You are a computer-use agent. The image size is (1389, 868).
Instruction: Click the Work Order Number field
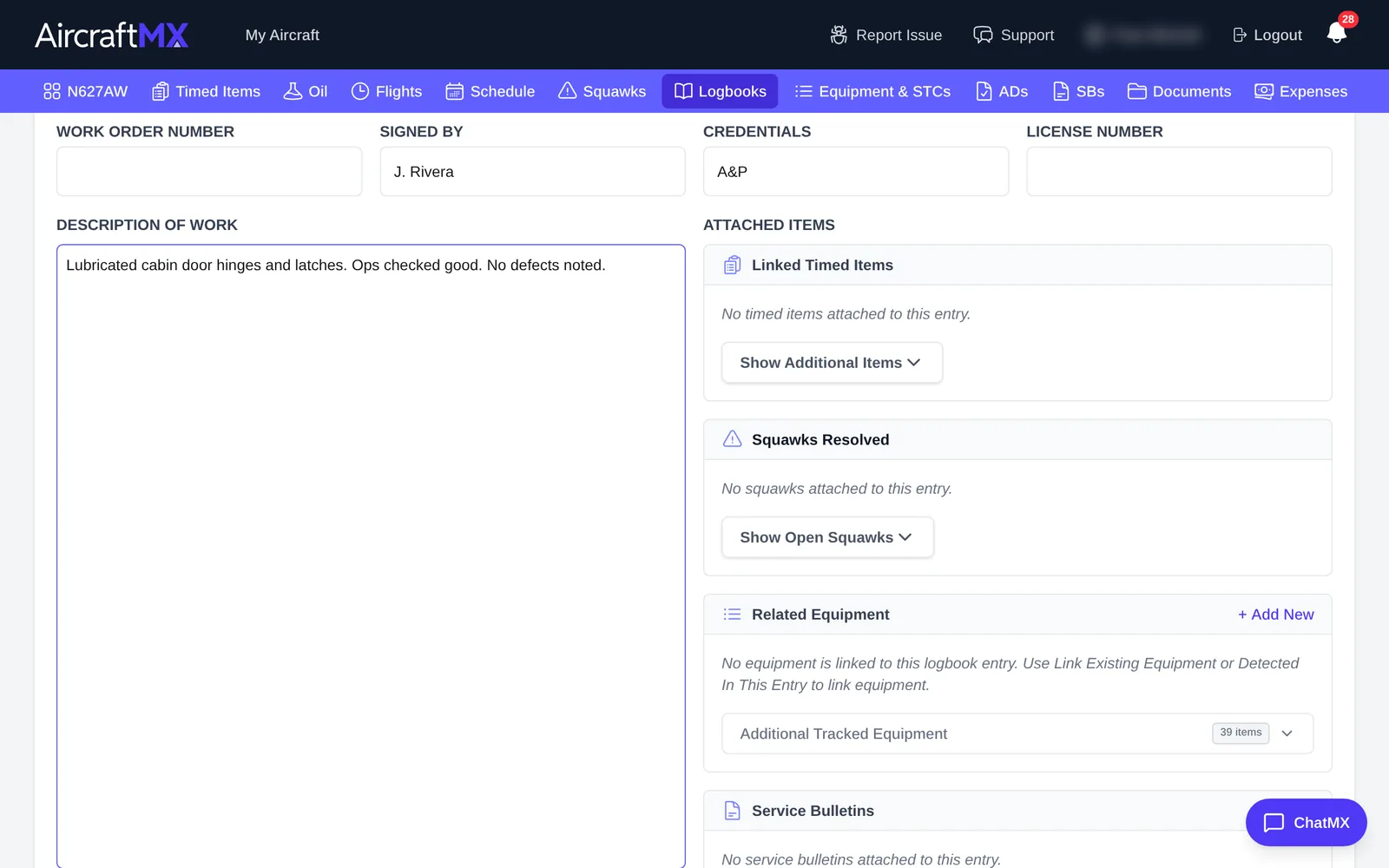209,171
